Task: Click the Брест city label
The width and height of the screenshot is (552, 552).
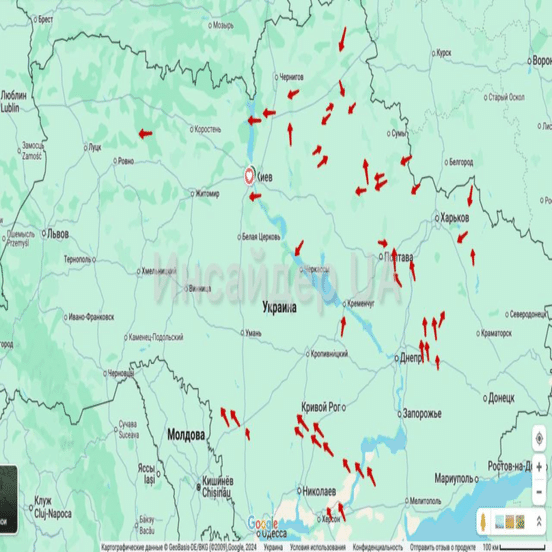Action: [45, 20]
